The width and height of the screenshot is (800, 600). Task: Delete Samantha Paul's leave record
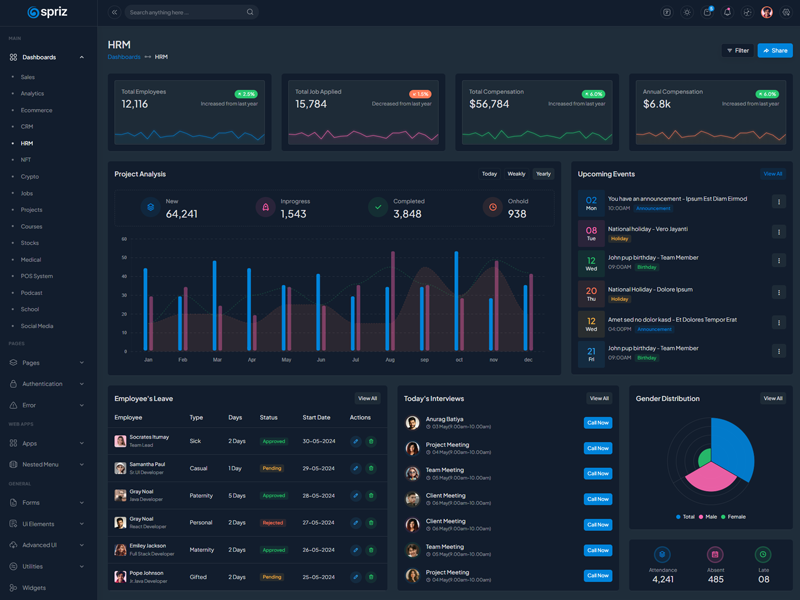pos(371,468)
